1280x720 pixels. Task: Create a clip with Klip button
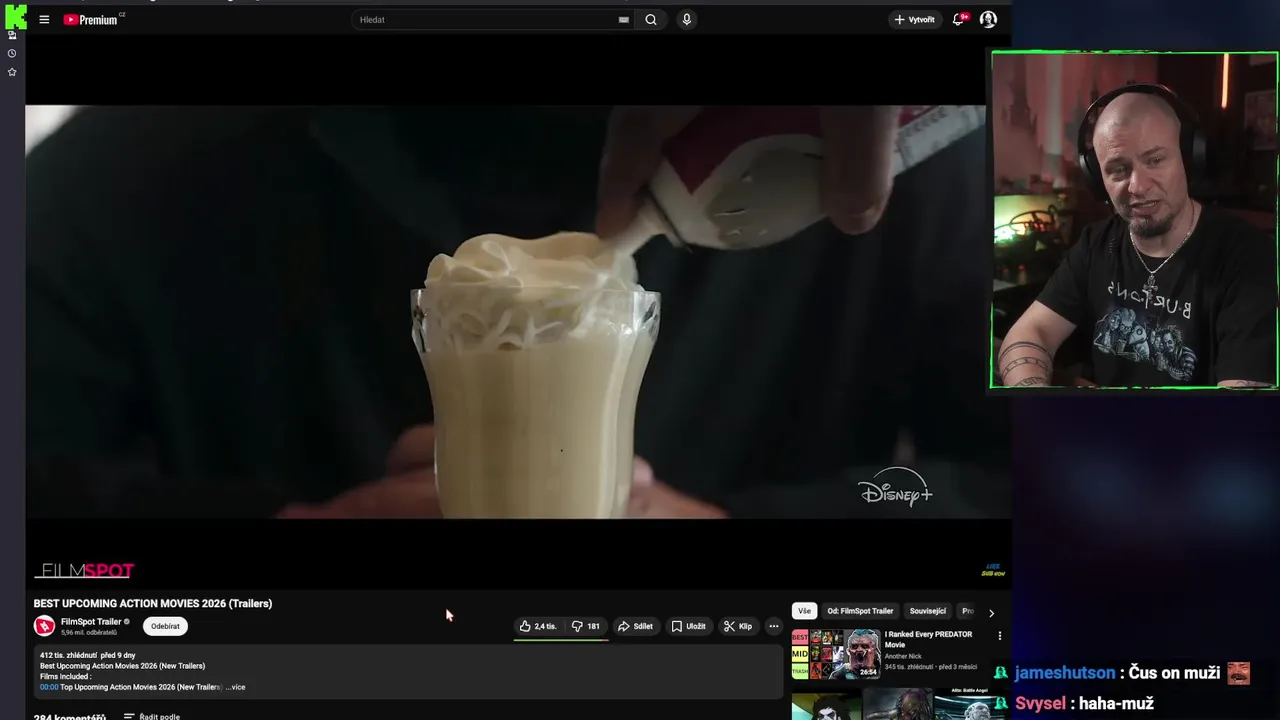(x=738, y=626)
